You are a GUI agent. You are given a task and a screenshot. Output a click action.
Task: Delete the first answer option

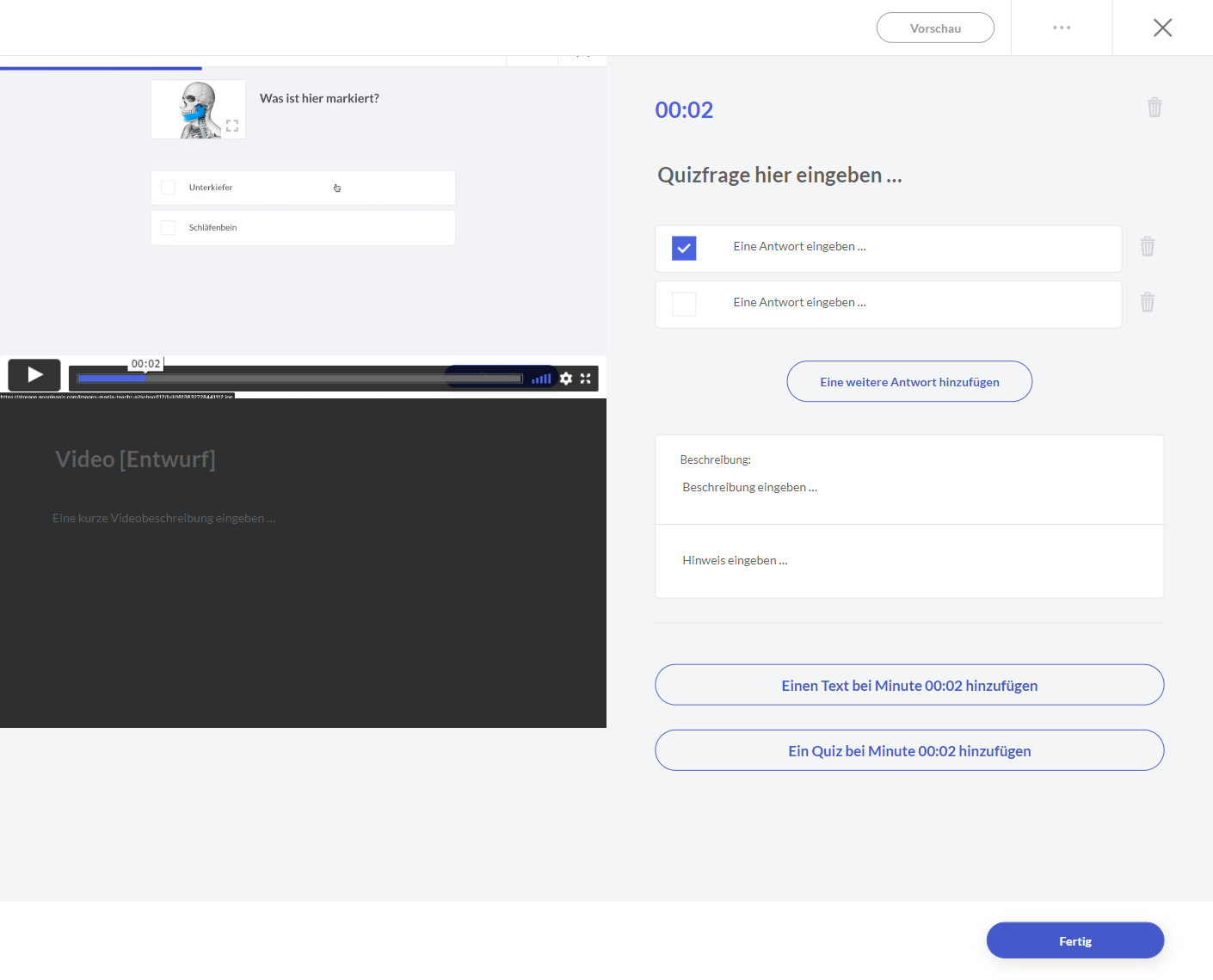1147,247
